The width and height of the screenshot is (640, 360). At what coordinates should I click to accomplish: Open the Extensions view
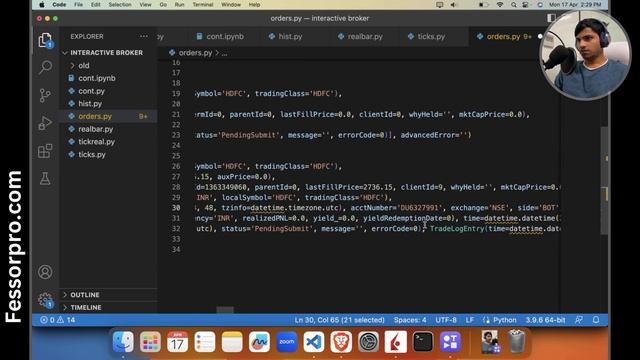[x=45, y=151]
